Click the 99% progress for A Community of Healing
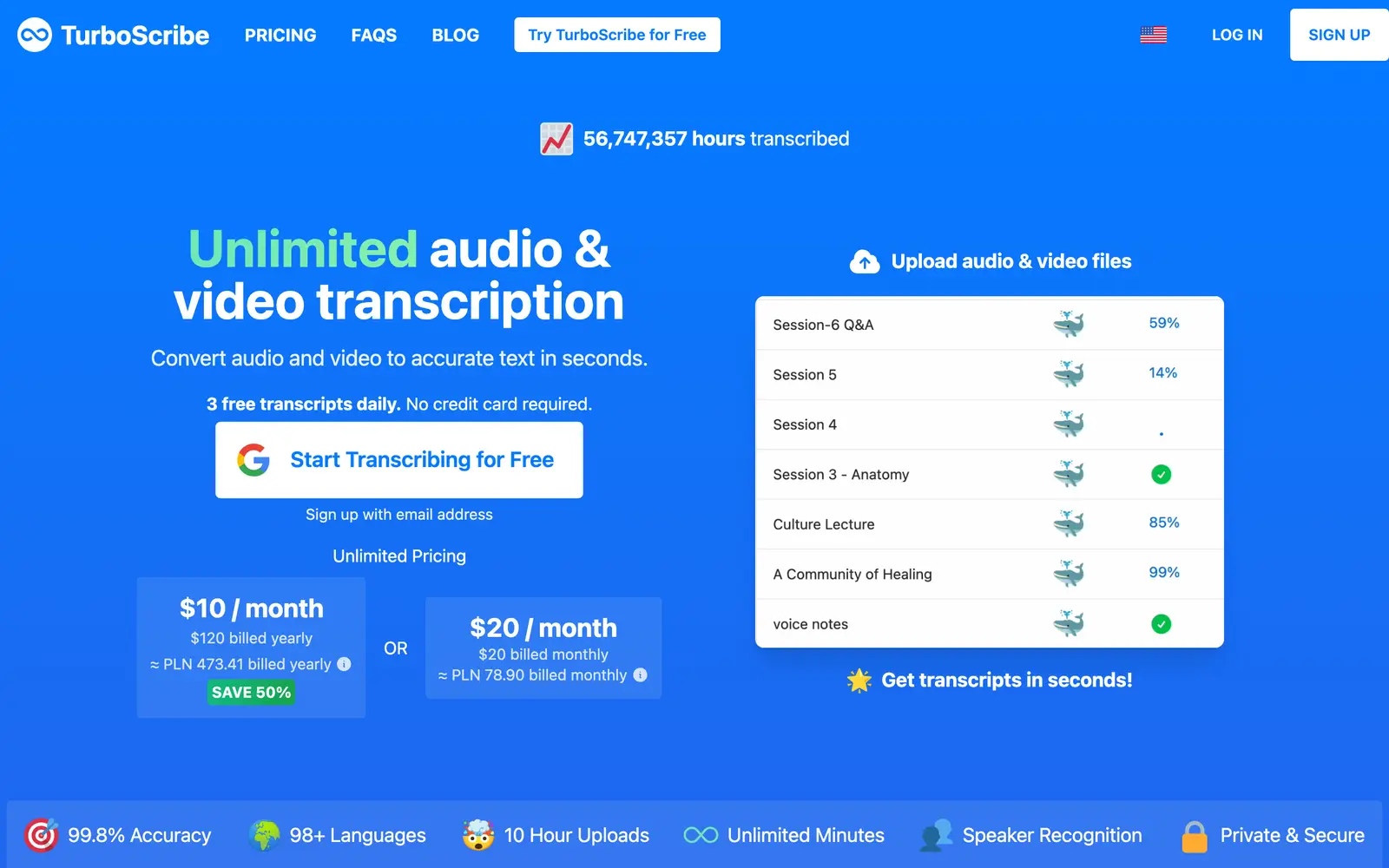 pyautogui.click(x=1164, y=573)
